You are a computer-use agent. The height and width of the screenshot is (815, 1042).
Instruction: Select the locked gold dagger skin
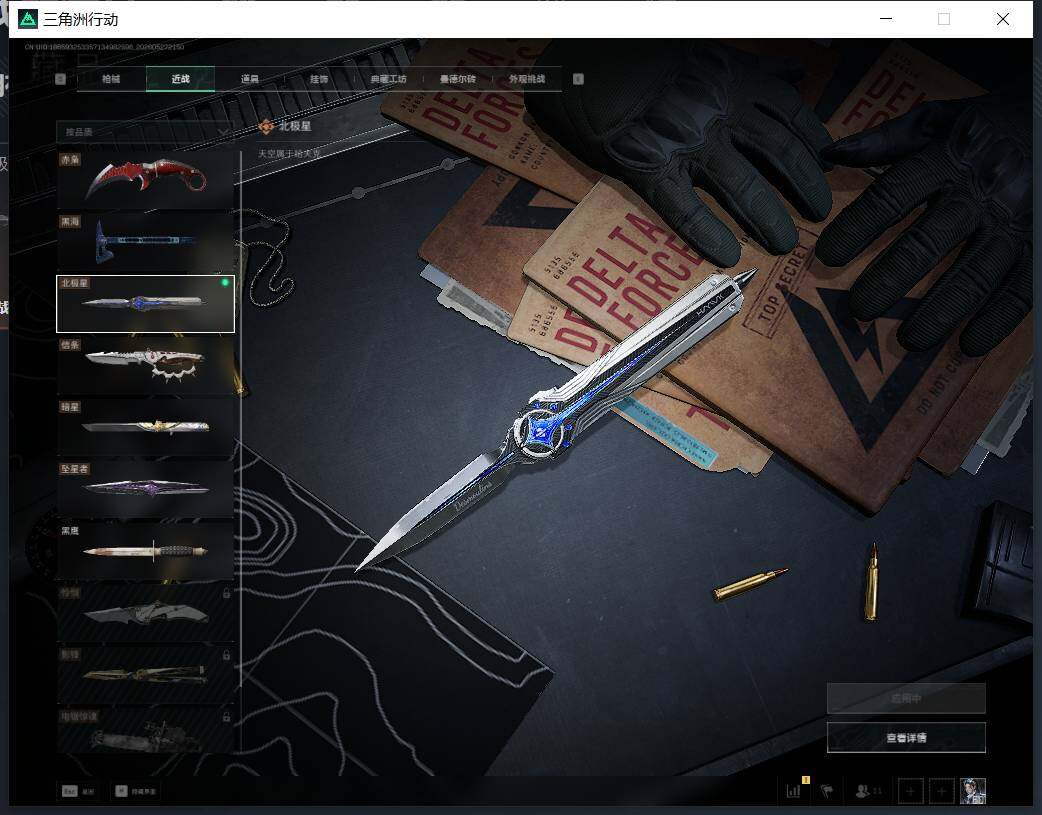tap(146, 675)
